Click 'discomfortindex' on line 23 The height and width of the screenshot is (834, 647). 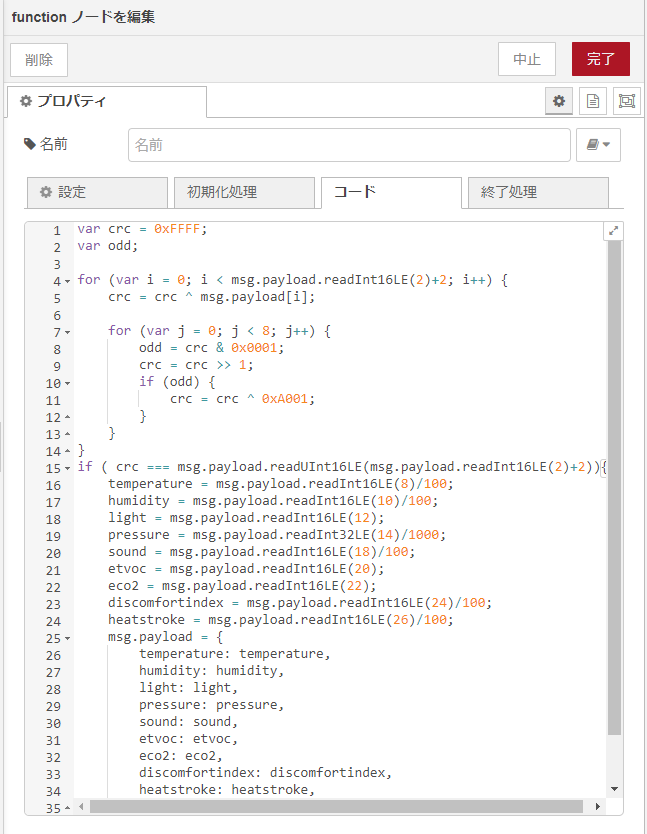coord(165,603)
